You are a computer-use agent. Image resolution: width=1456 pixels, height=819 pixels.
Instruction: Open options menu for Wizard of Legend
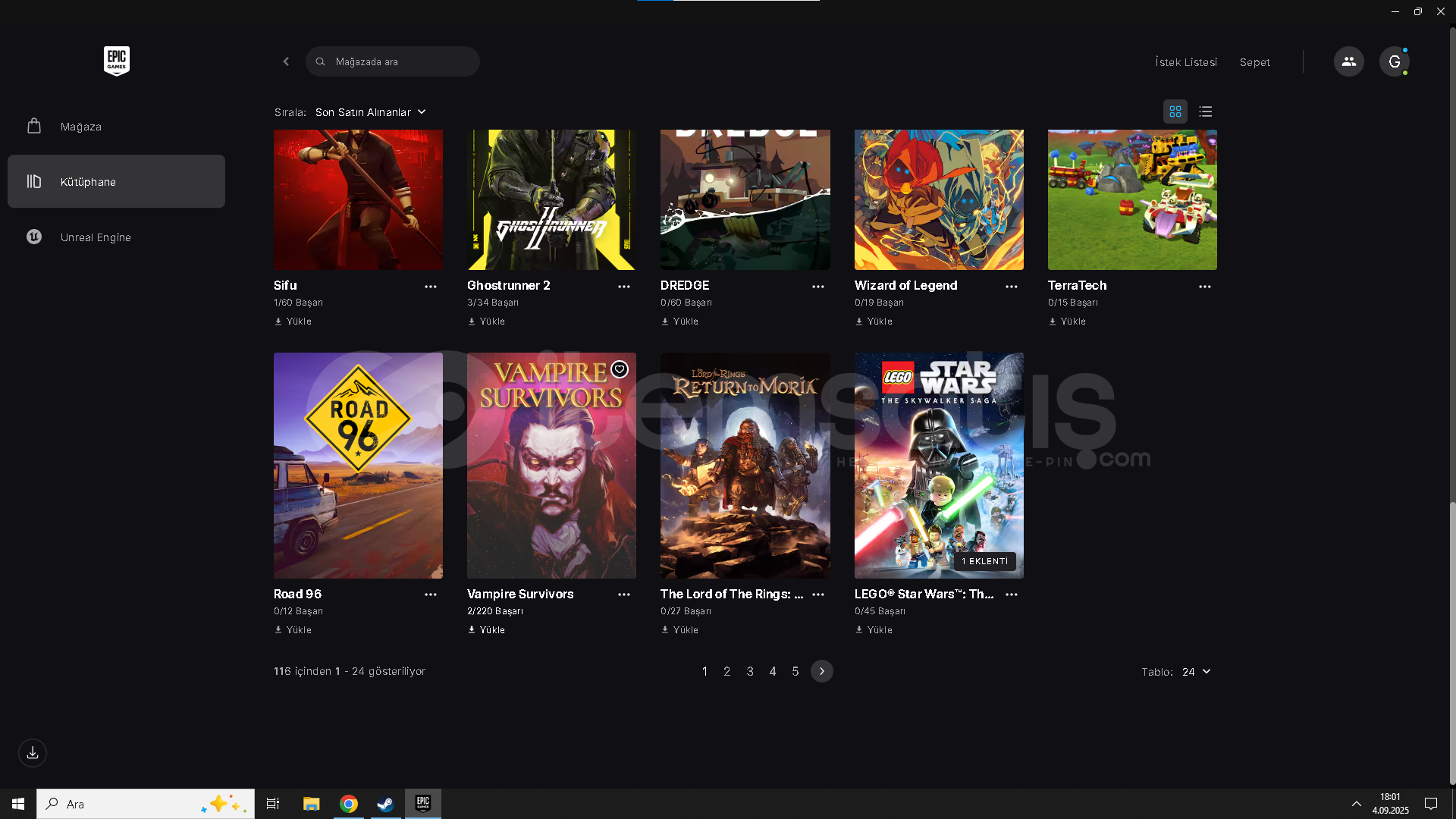click(x=1012, y=287)
